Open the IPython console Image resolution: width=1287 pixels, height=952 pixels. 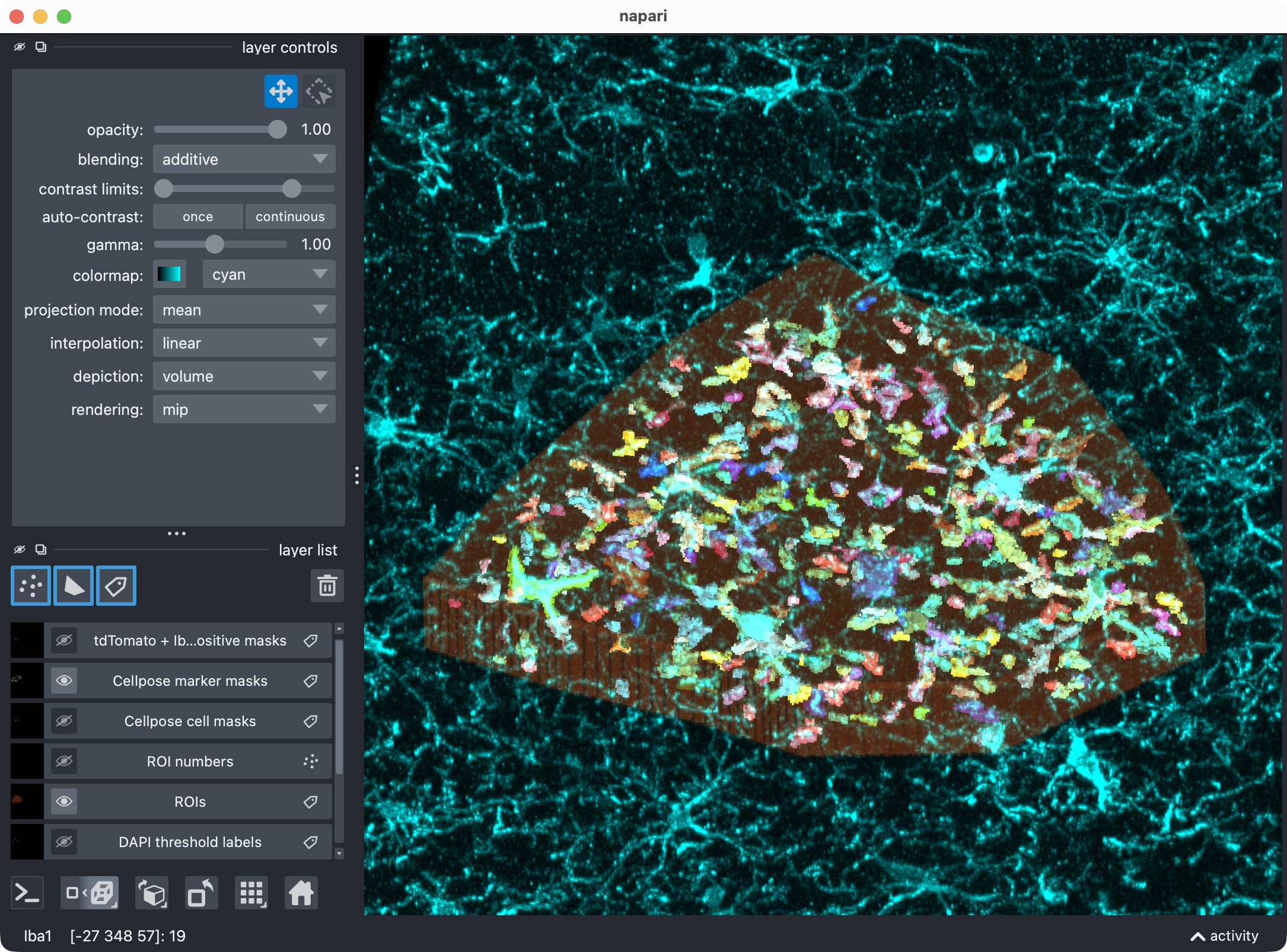(x=27, y=893)
